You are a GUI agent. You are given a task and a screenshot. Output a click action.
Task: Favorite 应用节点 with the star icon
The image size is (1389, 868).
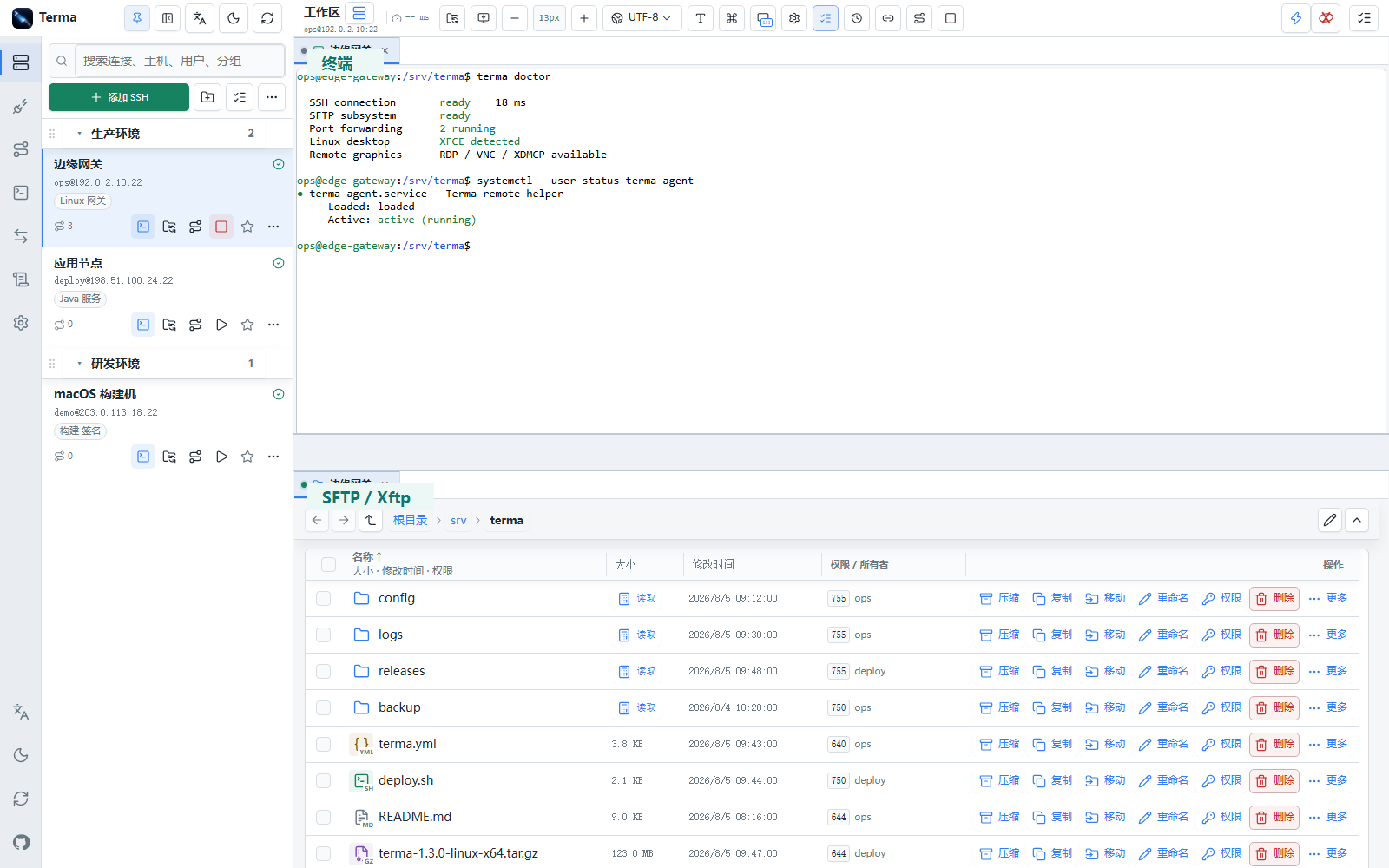247,325
